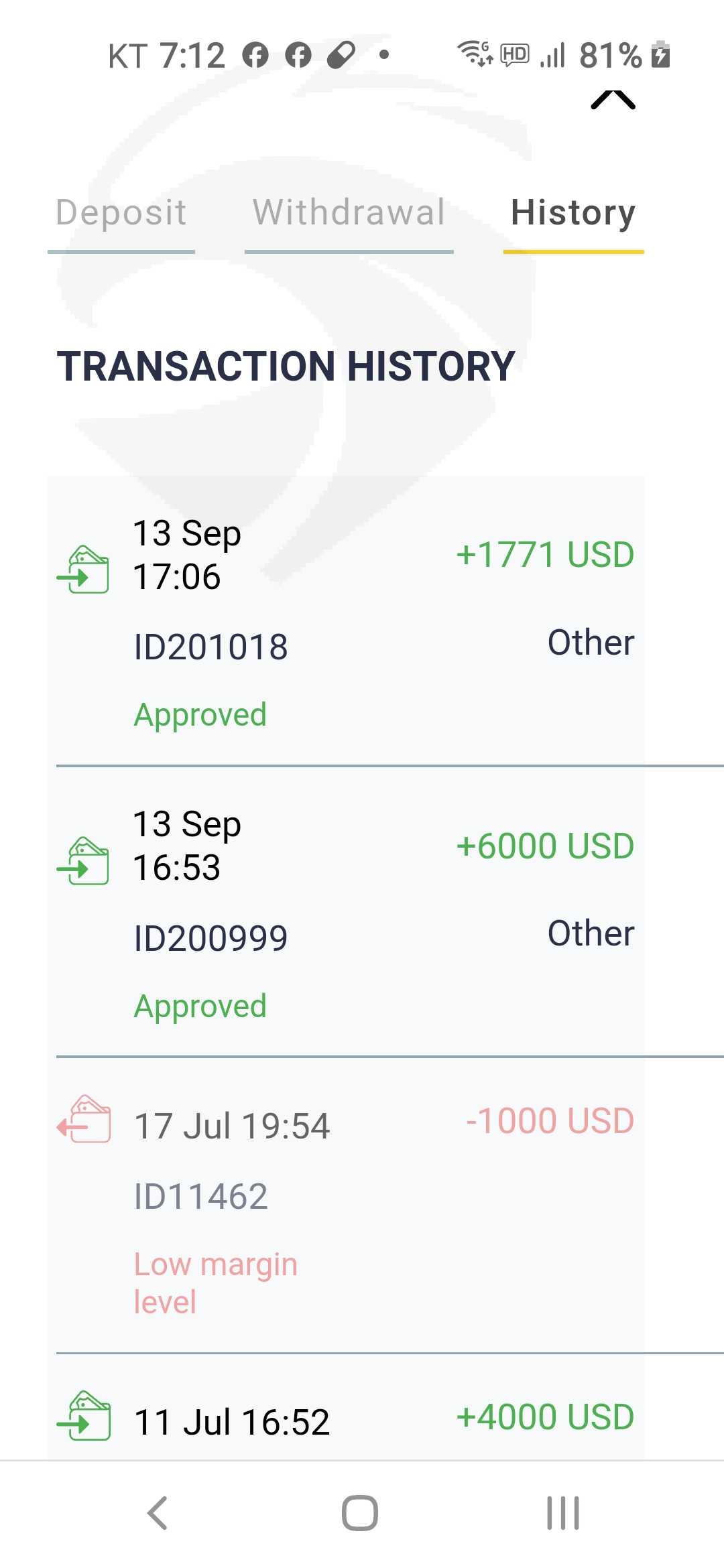Select the History tab

[573, 213]
